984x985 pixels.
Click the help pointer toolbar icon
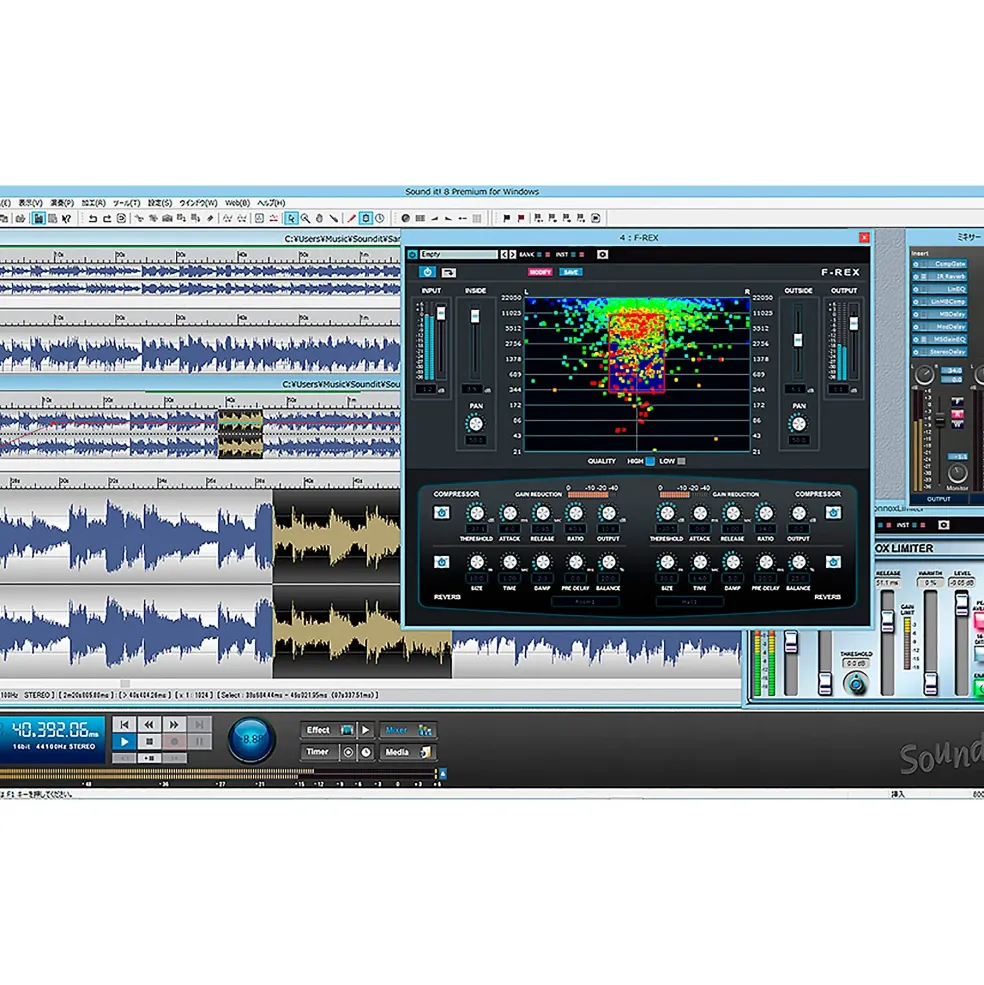[x=66, y=219]
